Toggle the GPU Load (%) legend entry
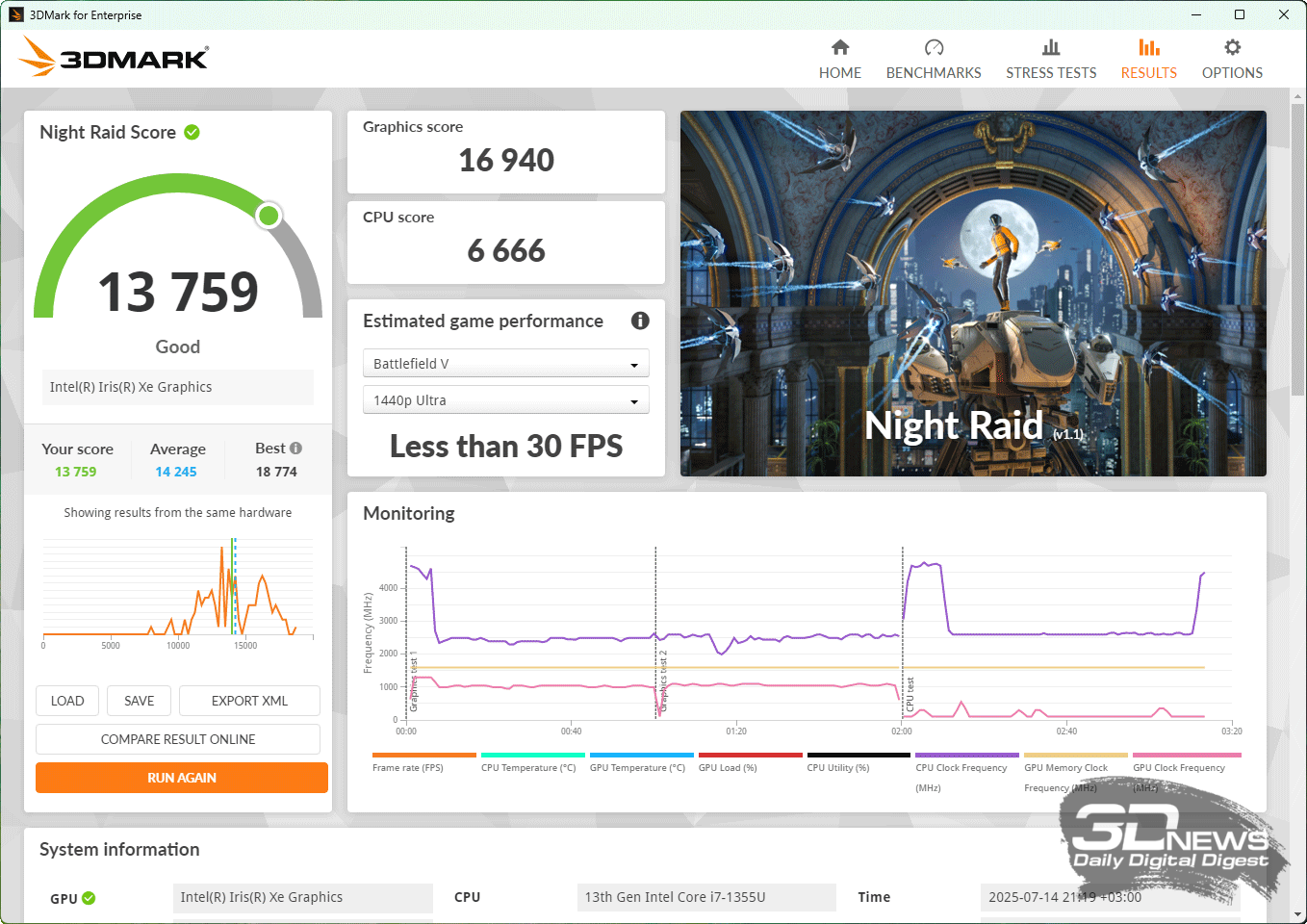The height and width of the screenshot is (924, 1307). [750, 762]
